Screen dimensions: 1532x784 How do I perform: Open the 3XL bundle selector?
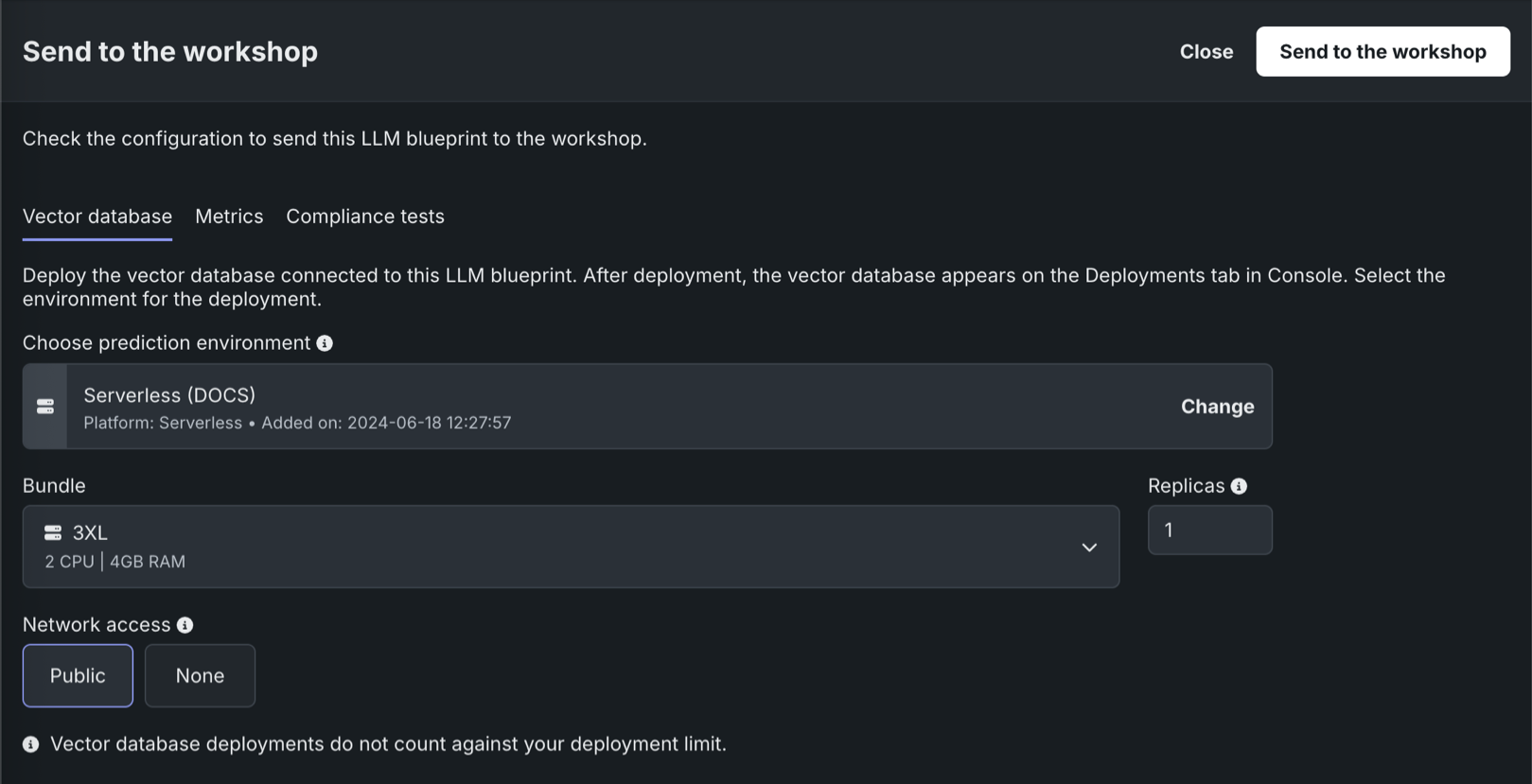(x=568, y=547)
